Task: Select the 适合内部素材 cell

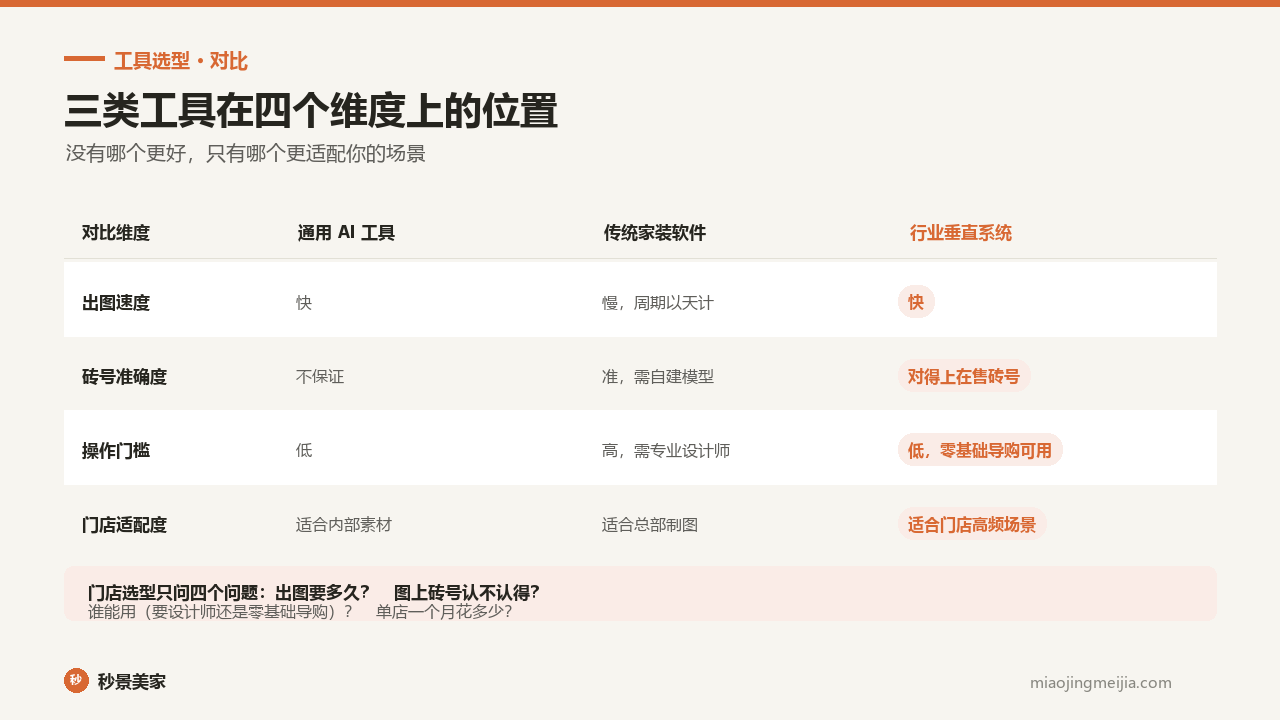Action: tap(344, 525)
